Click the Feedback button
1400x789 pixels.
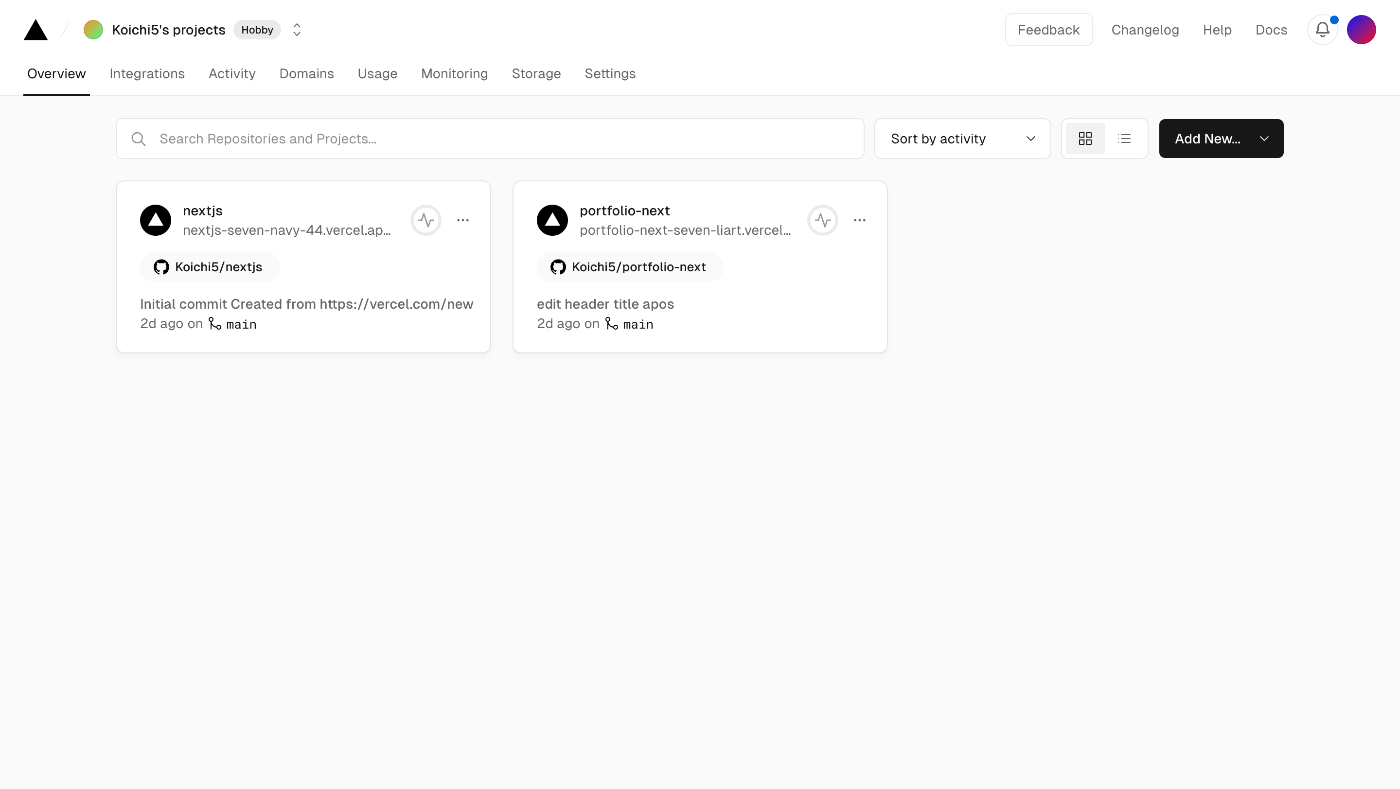click(x=1048, y=30)
